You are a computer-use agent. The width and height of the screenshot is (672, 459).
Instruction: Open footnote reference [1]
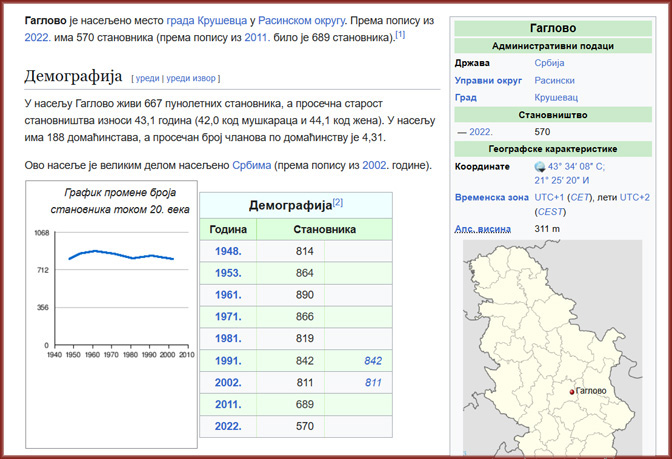(x=400, y=36)
